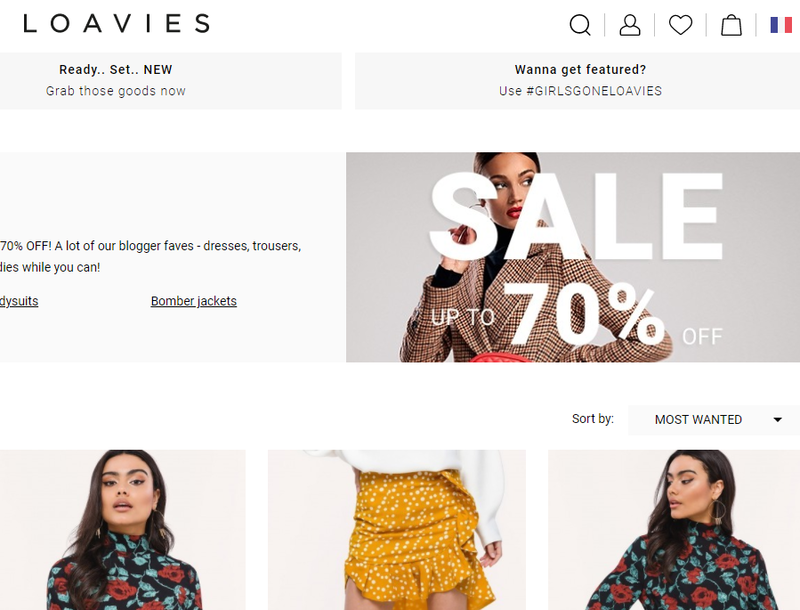Click the dropdown arrow beside MOST WANTED
The image size is (800, 610).
click(x=778, y=420)
